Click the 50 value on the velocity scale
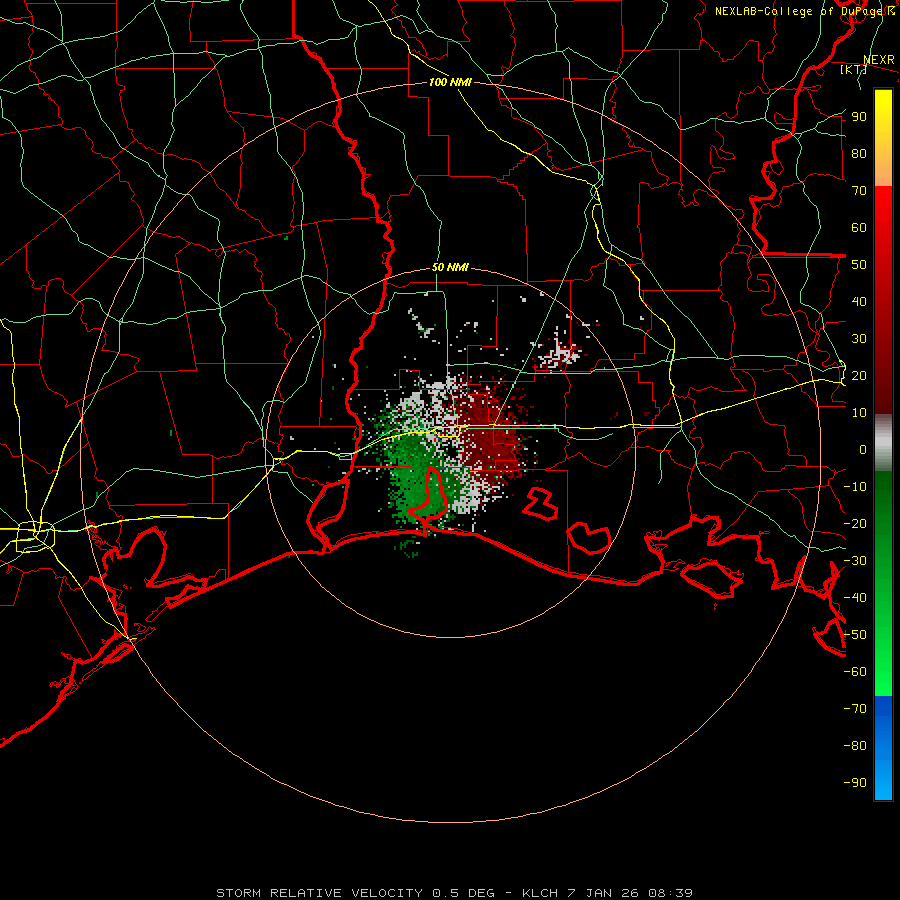The width and height of the screenshot is (900, 900). 859,265
